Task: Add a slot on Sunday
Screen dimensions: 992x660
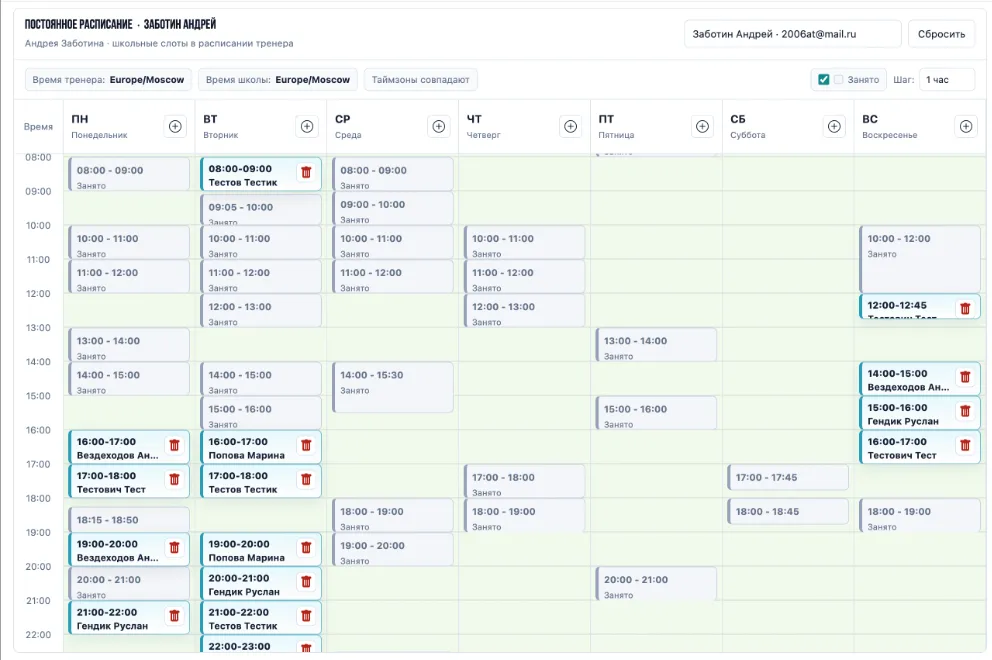Action: 965,127
